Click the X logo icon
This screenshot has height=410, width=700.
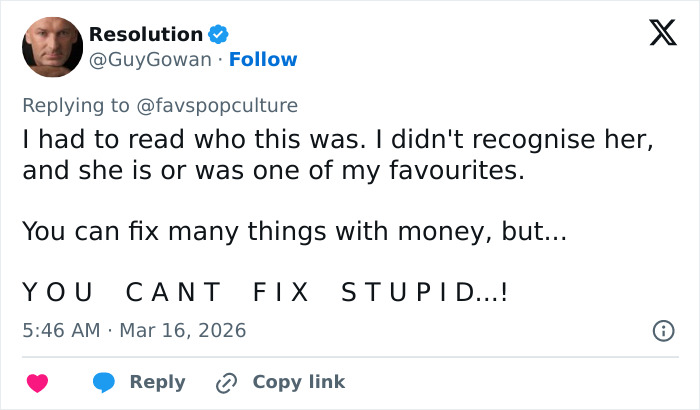pyautogui.click(x=656, y=35)
